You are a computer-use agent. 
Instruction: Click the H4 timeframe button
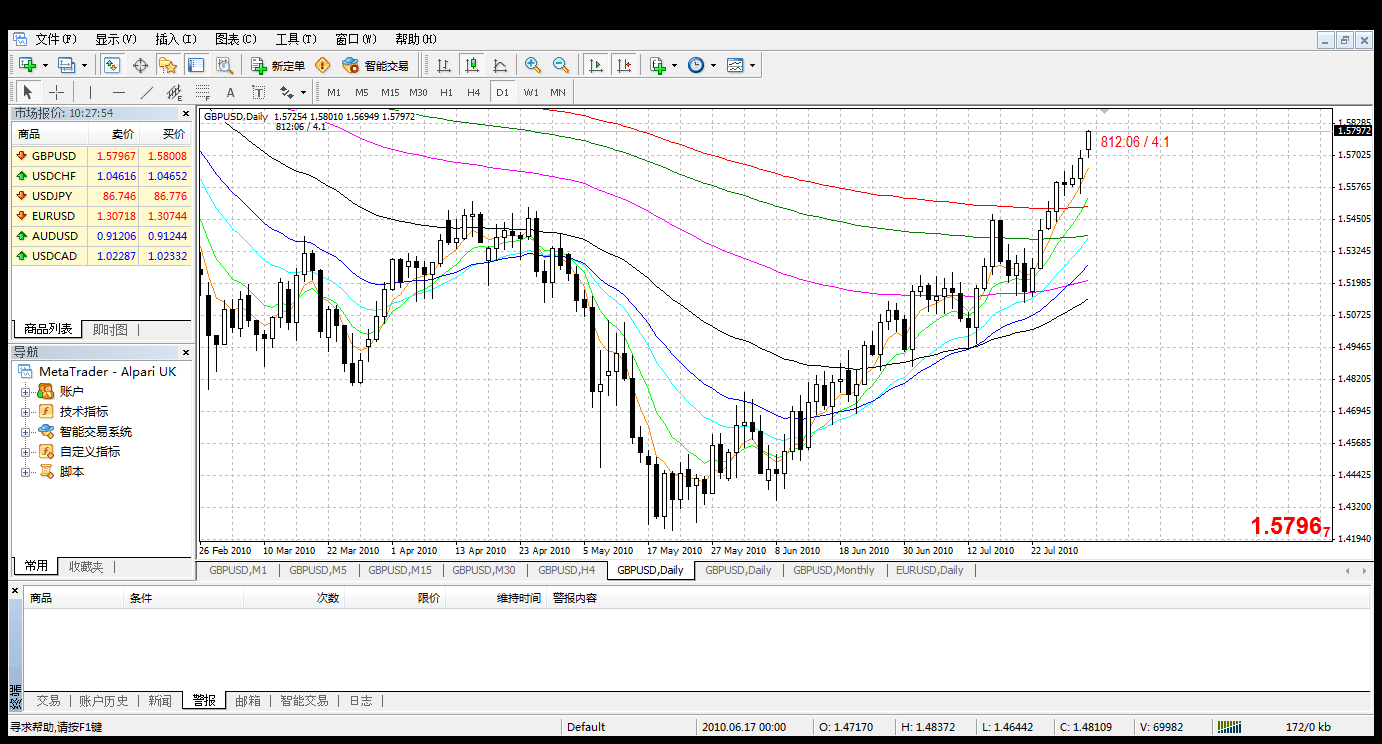(x=474, y=92)
